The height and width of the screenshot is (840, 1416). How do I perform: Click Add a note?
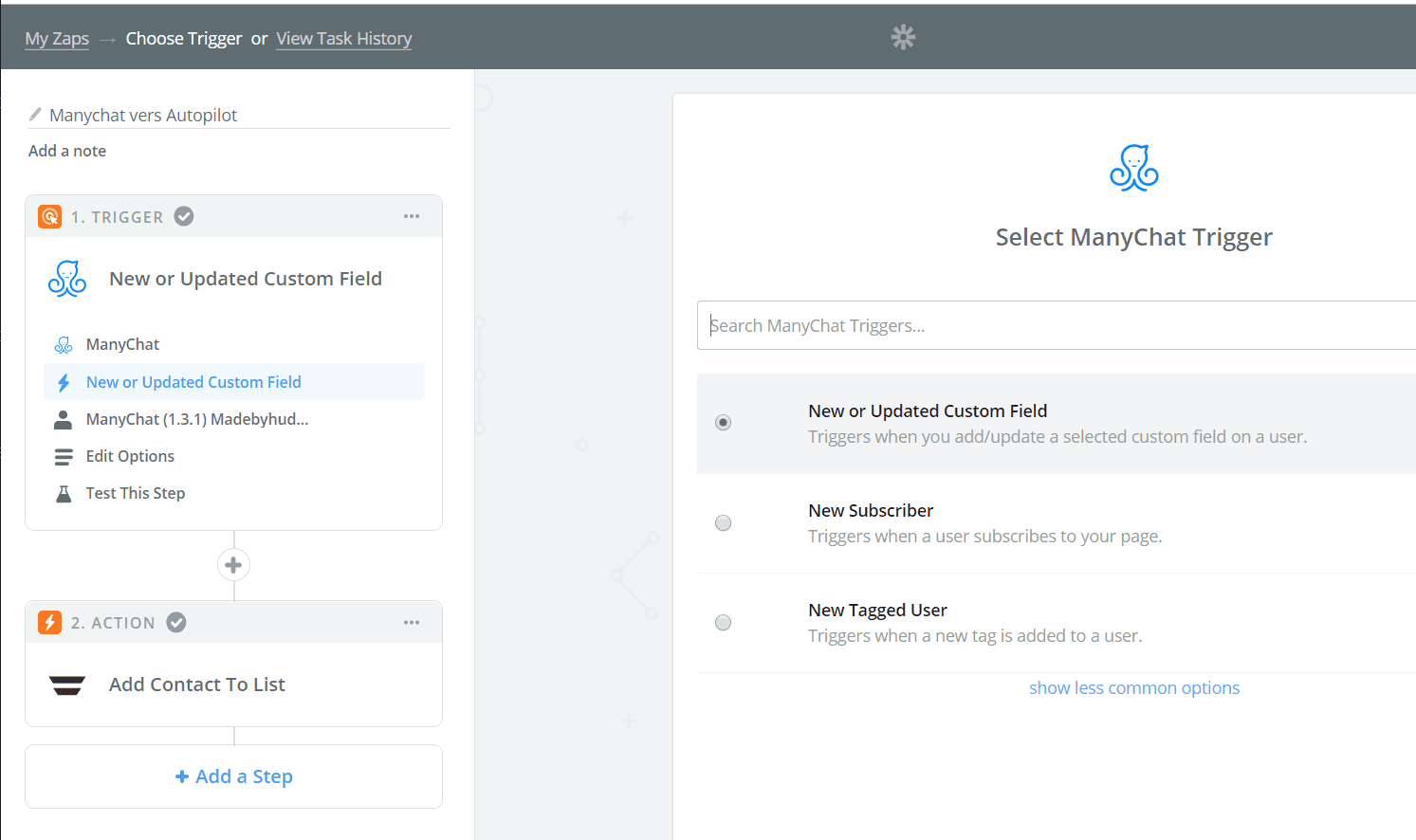pos(67,151)
